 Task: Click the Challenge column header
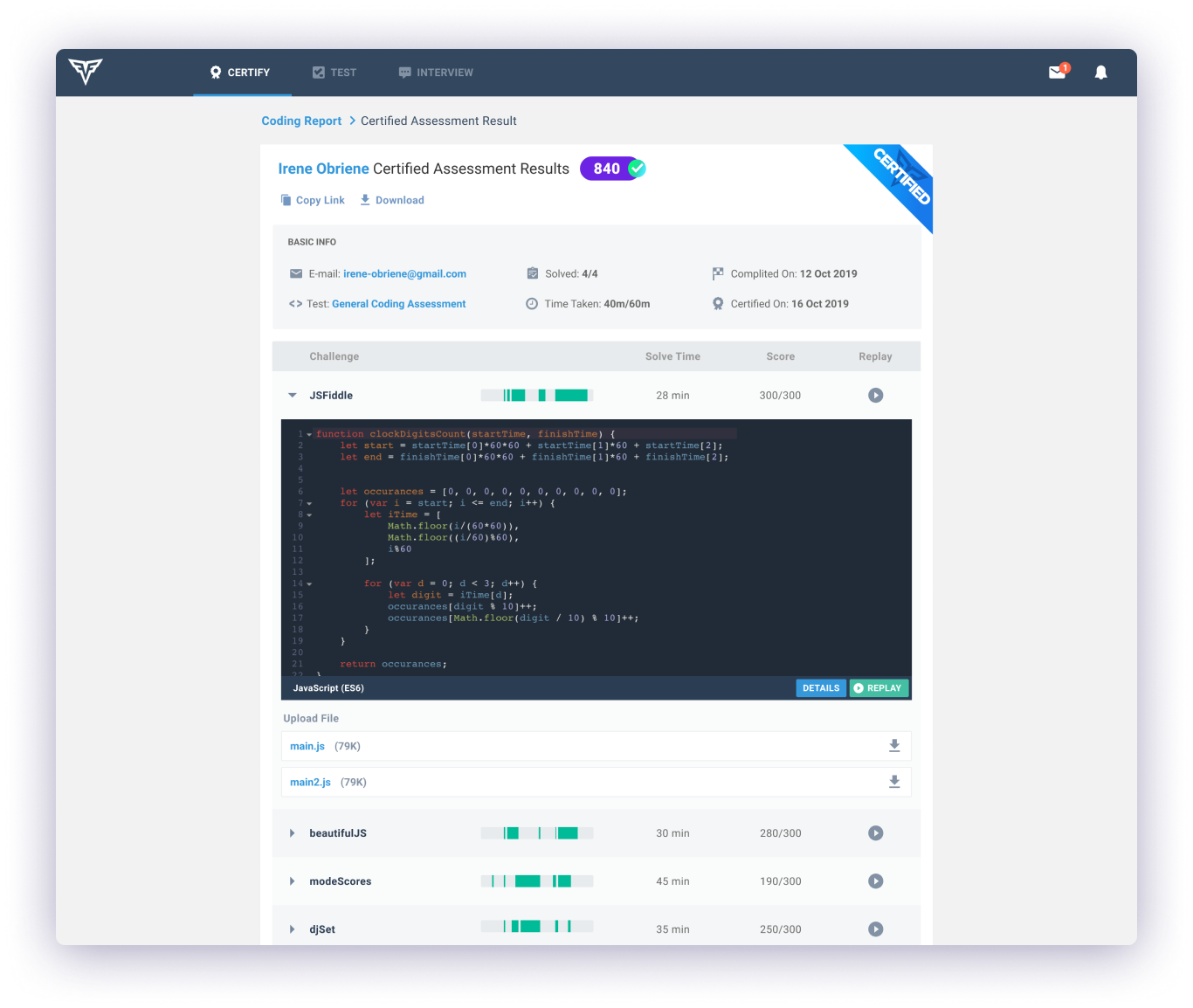(x=334, y=356)
